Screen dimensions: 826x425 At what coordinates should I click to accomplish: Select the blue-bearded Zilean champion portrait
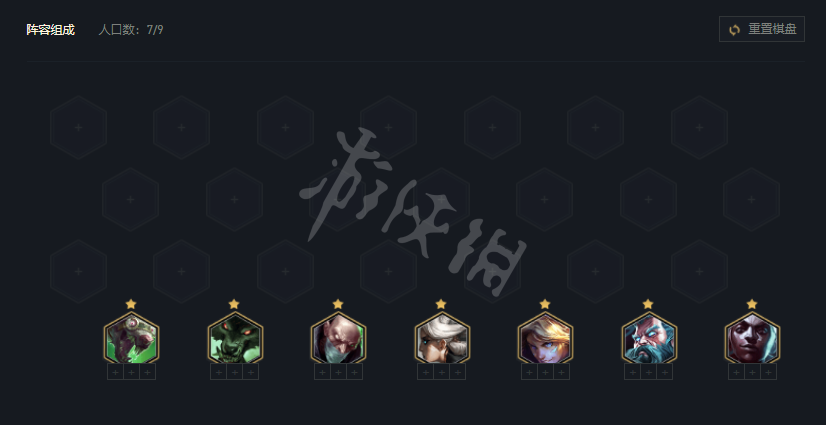coord(649,338)
